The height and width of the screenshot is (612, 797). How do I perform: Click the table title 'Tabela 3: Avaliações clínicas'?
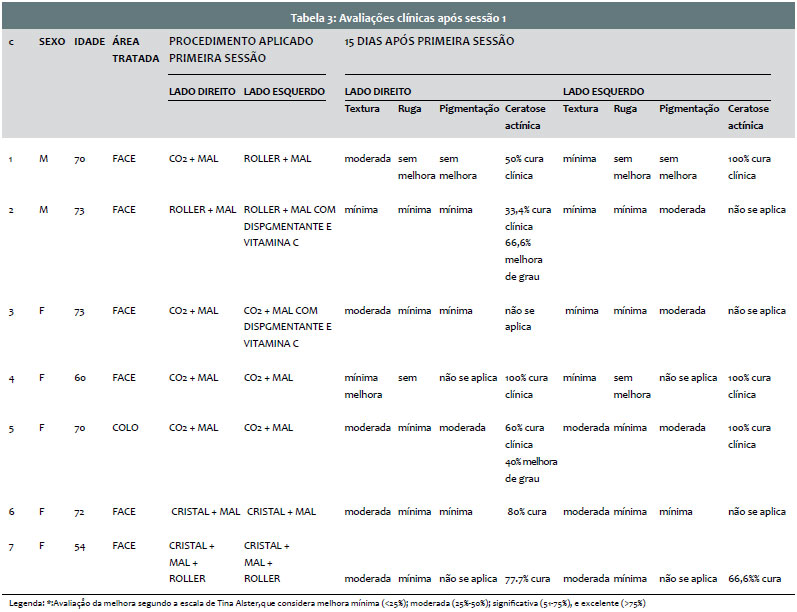[x=398, y=19]
